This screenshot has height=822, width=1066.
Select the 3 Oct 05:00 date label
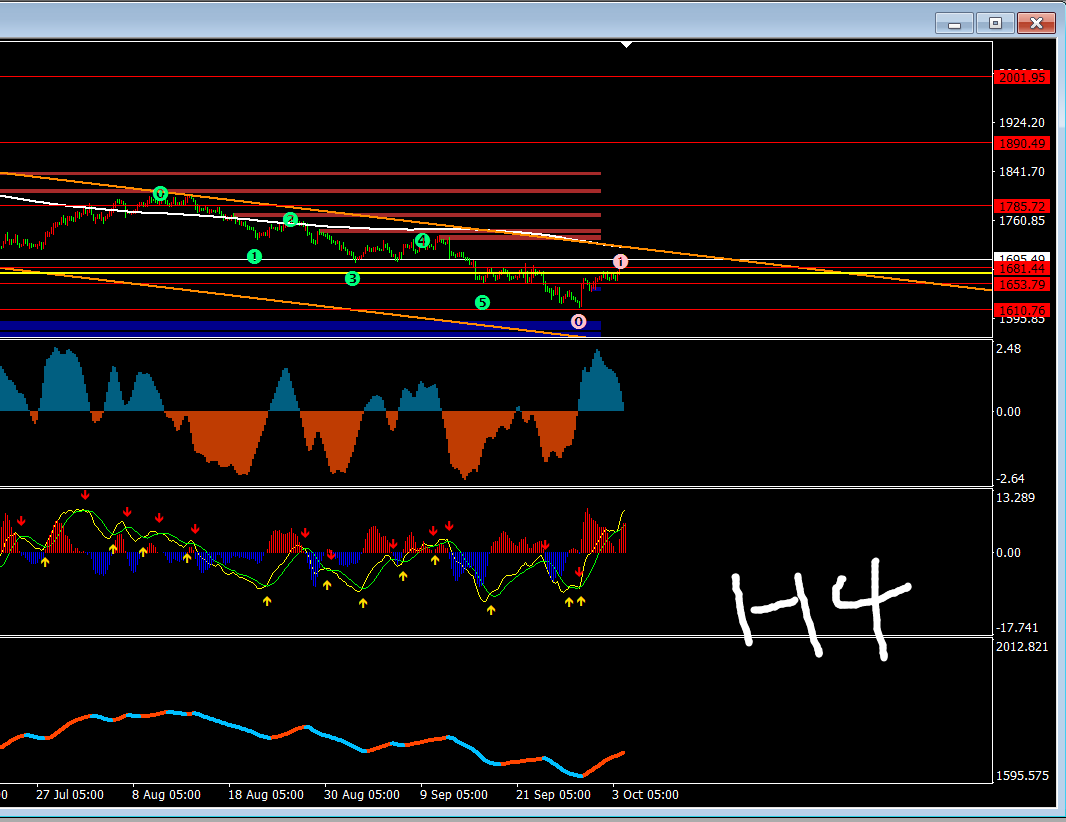coord(645,795)
